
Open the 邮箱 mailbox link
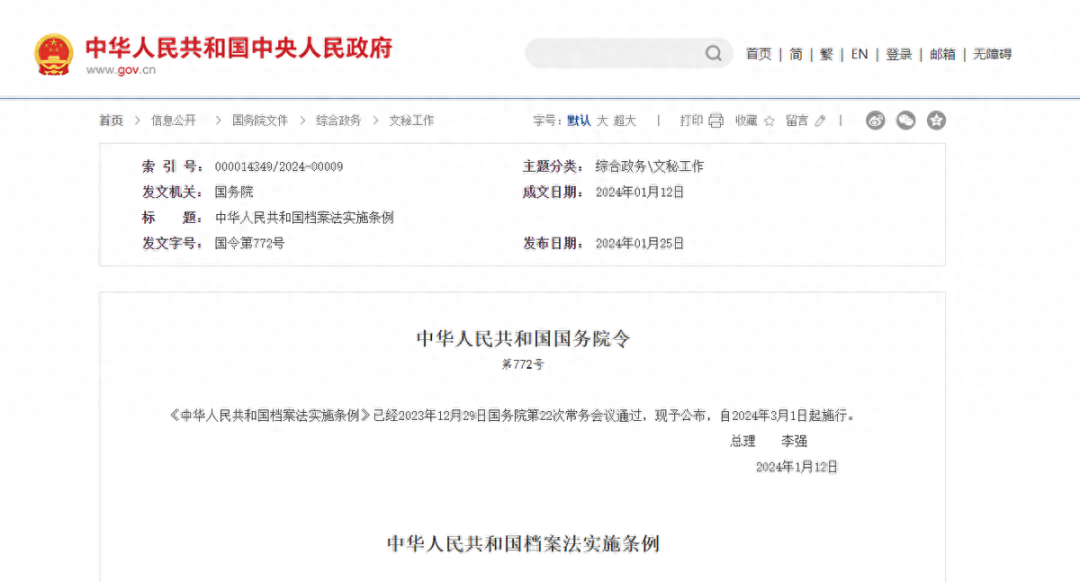[943, 54]
